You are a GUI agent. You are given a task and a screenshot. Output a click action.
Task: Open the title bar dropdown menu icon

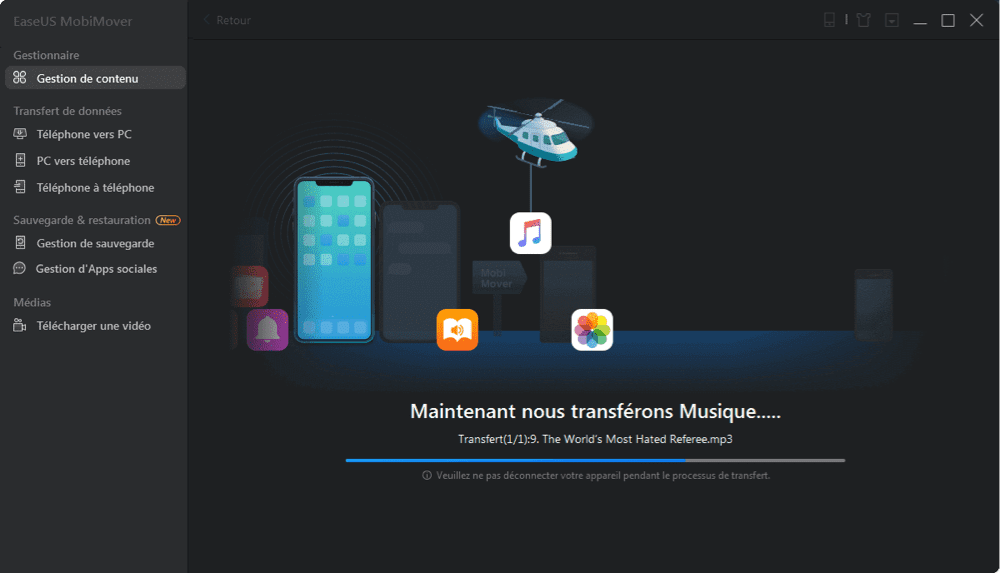pyautogui.click(x=892, y=20)
